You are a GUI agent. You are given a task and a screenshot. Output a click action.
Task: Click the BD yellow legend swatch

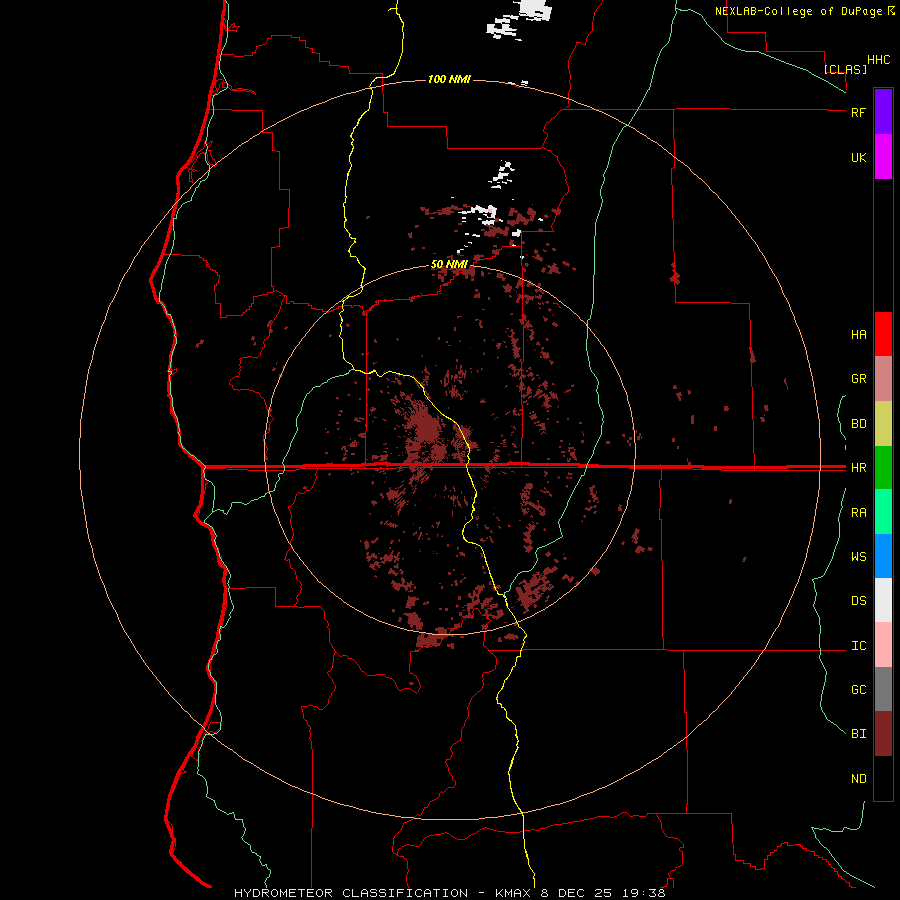click(x=883, y=424)
